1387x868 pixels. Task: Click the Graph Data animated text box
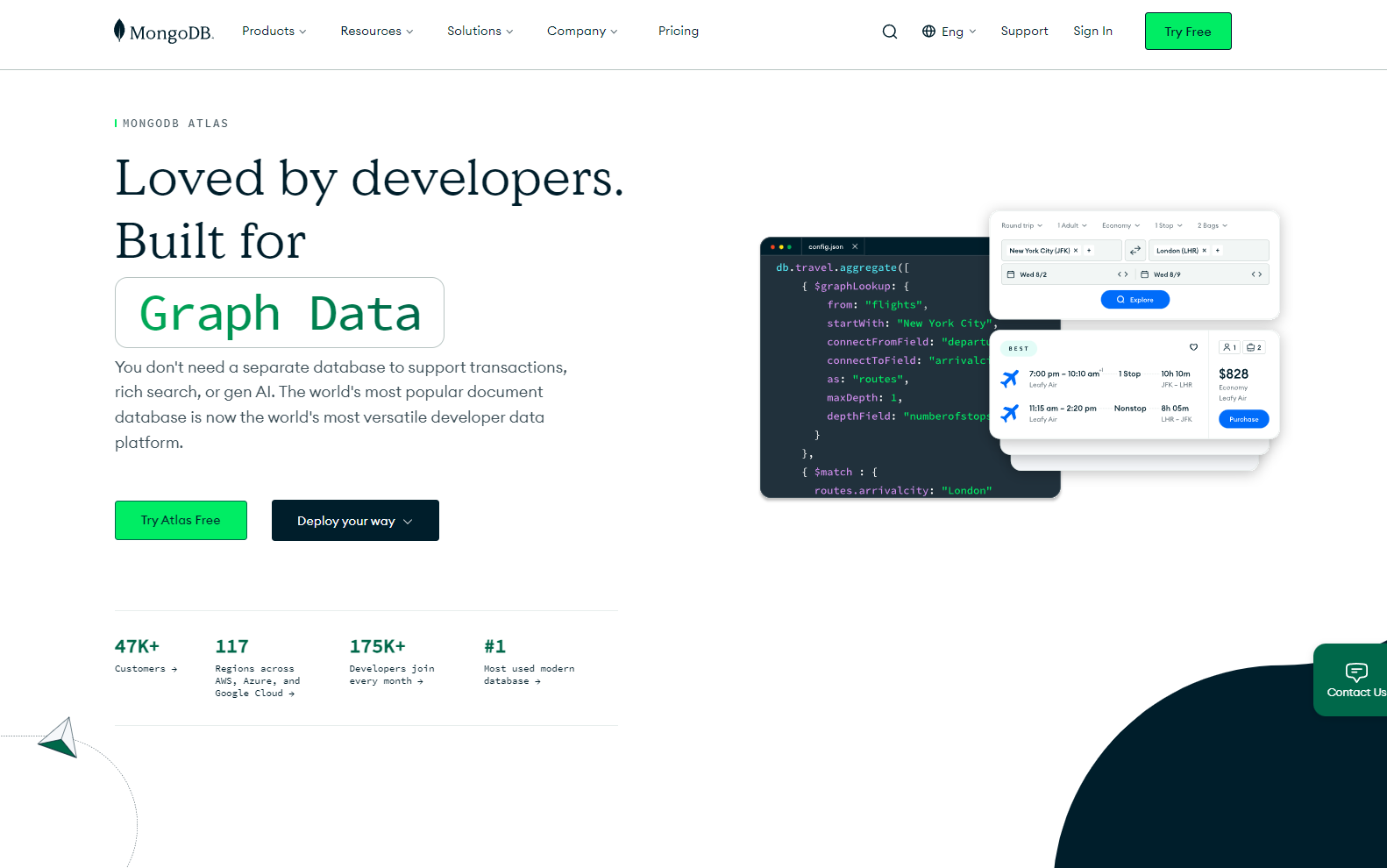point(280,313)
